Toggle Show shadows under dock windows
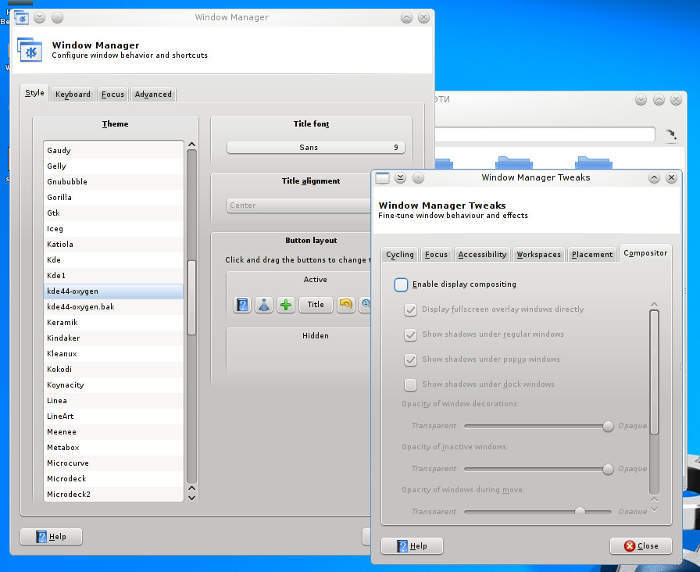700x572 pixels. [x=410, y=384]
